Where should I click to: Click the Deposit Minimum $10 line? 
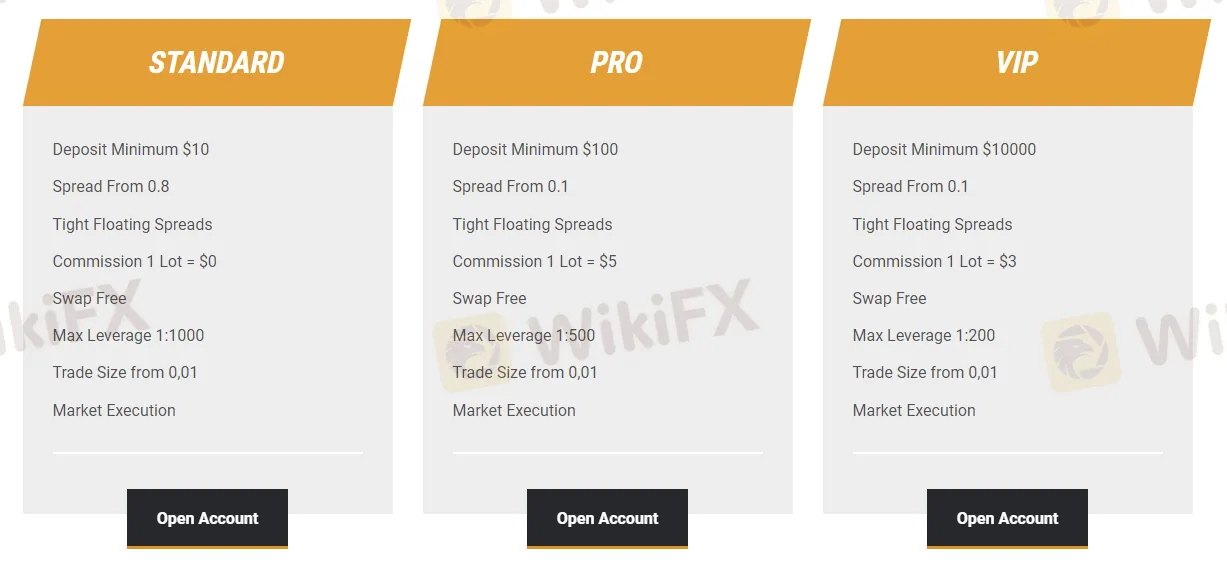point(131,149)
